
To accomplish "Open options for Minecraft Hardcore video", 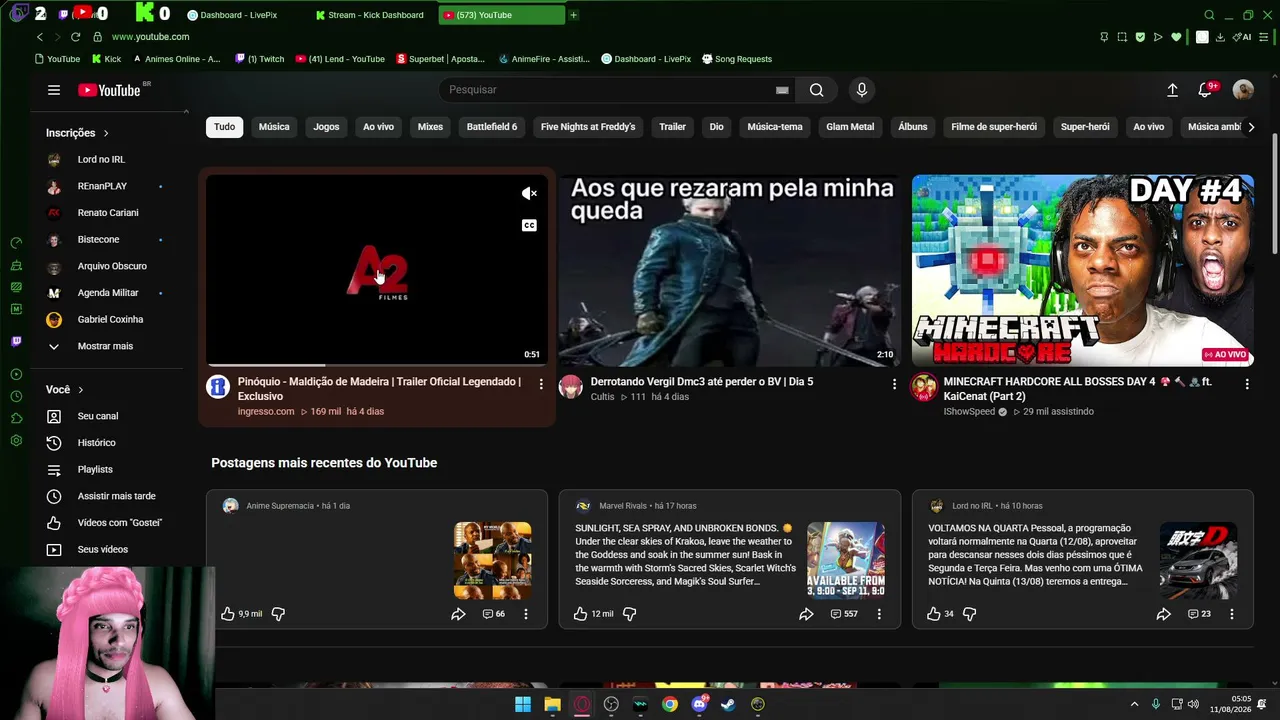I will (1247, 384).
